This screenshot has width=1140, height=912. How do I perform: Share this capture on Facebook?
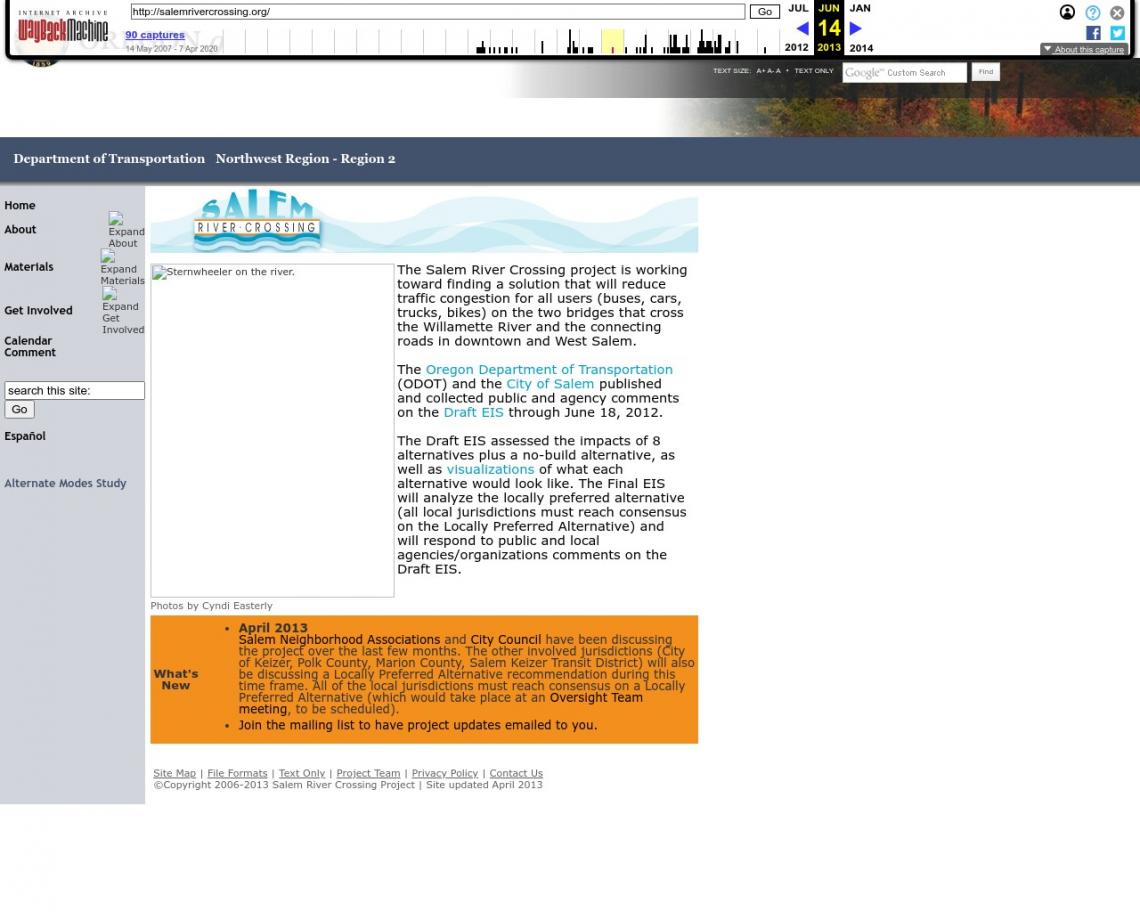tap(1093, 33)
